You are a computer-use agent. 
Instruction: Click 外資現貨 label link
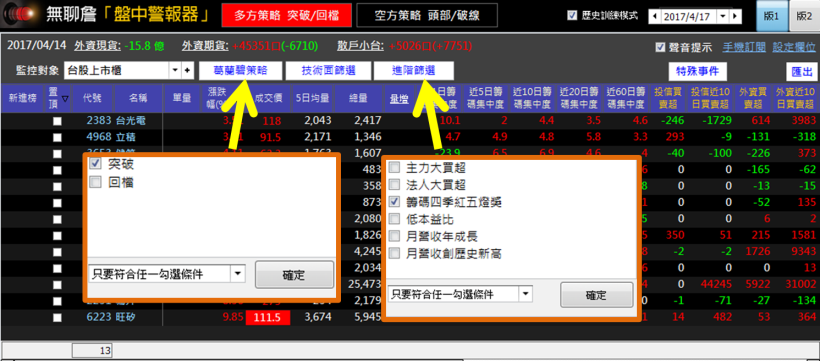[x=97, y=46]
